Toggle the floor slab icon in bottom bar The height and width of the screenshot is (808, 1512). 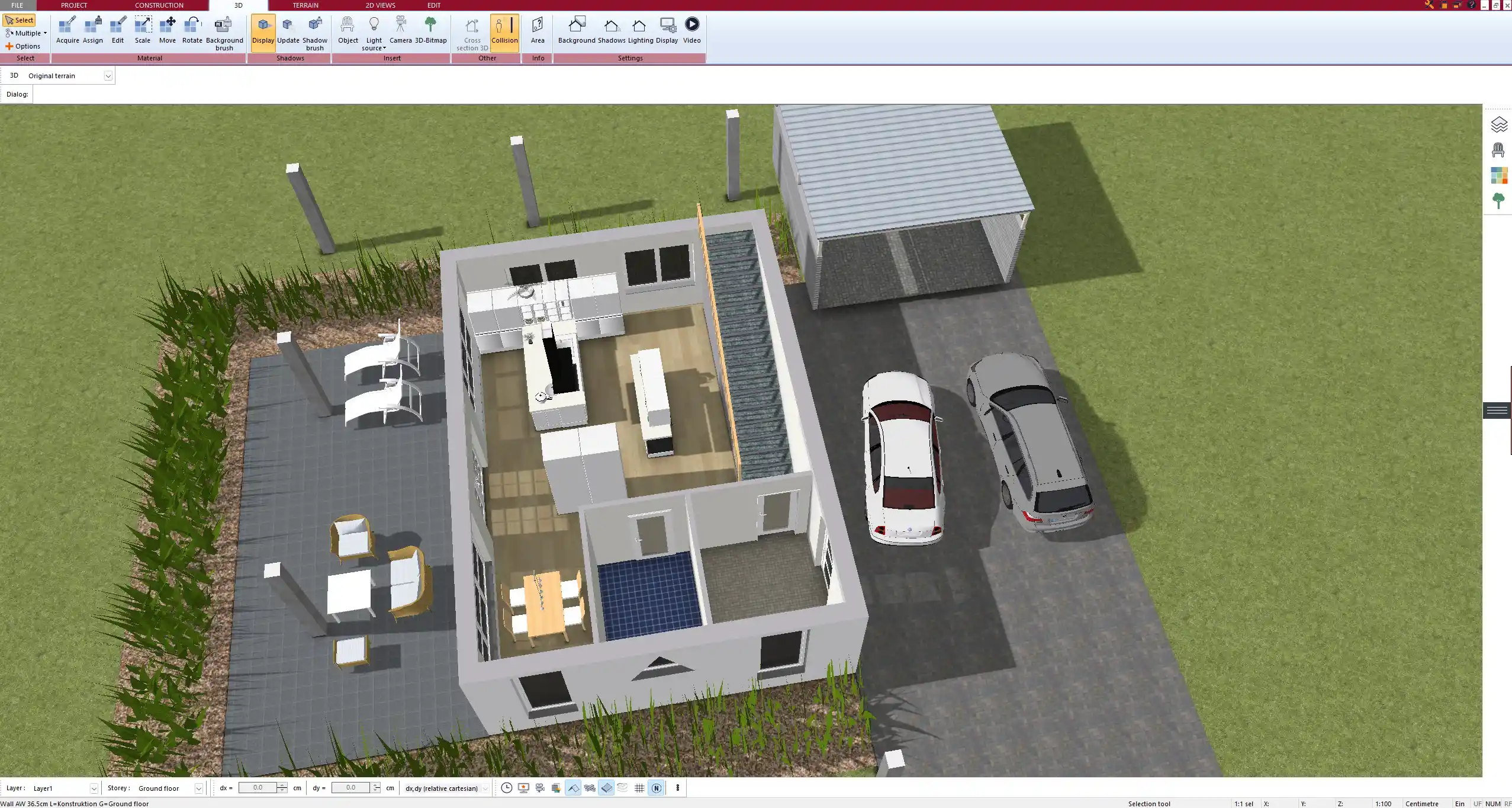coord(606,788)
